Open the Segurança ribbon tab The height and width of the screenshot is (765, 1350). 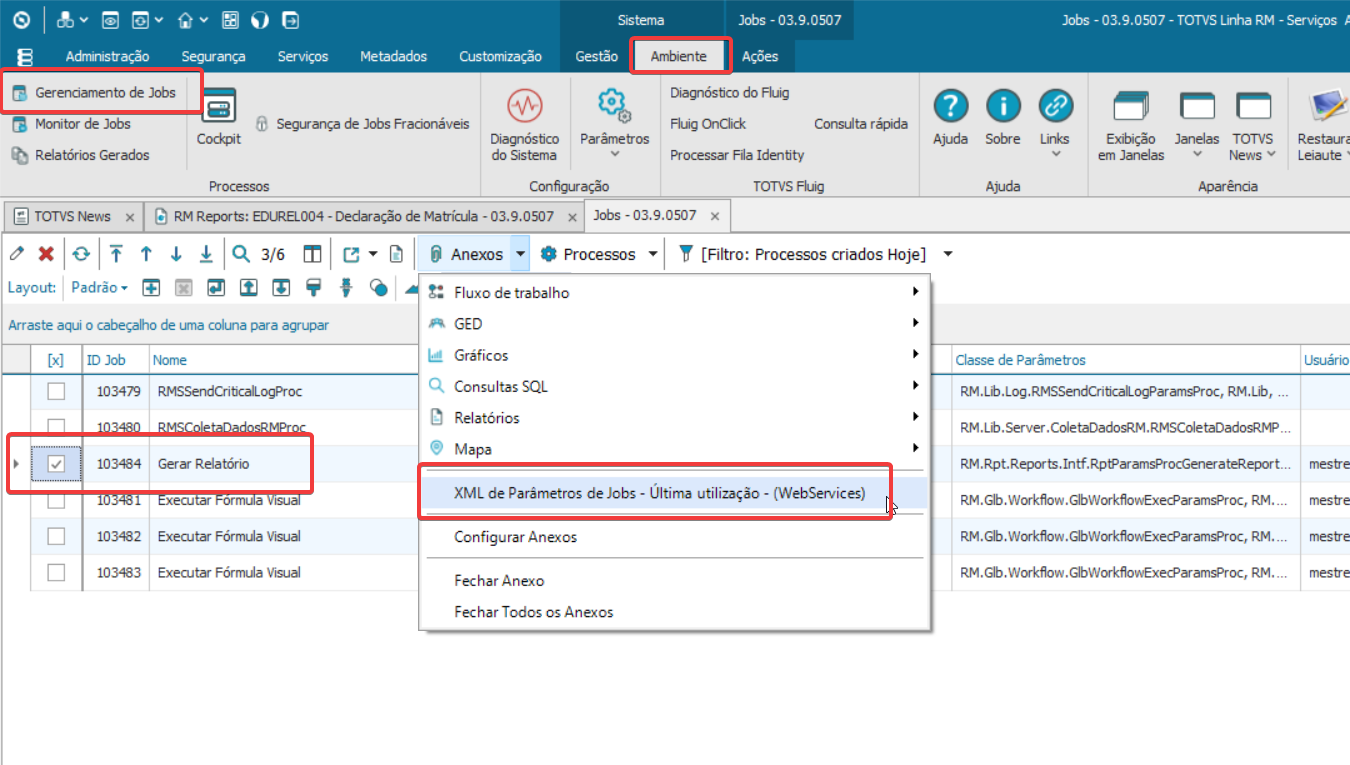tap(213, 56)
